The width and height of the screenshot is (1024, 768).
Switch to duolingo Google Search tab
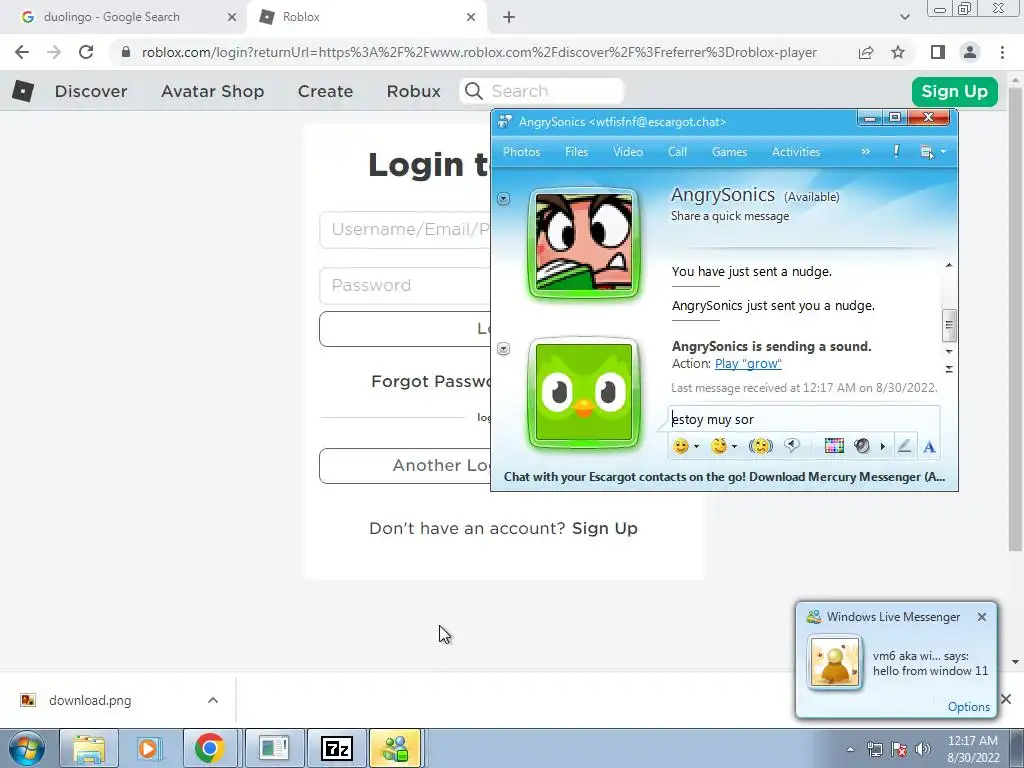coord(124,17)
